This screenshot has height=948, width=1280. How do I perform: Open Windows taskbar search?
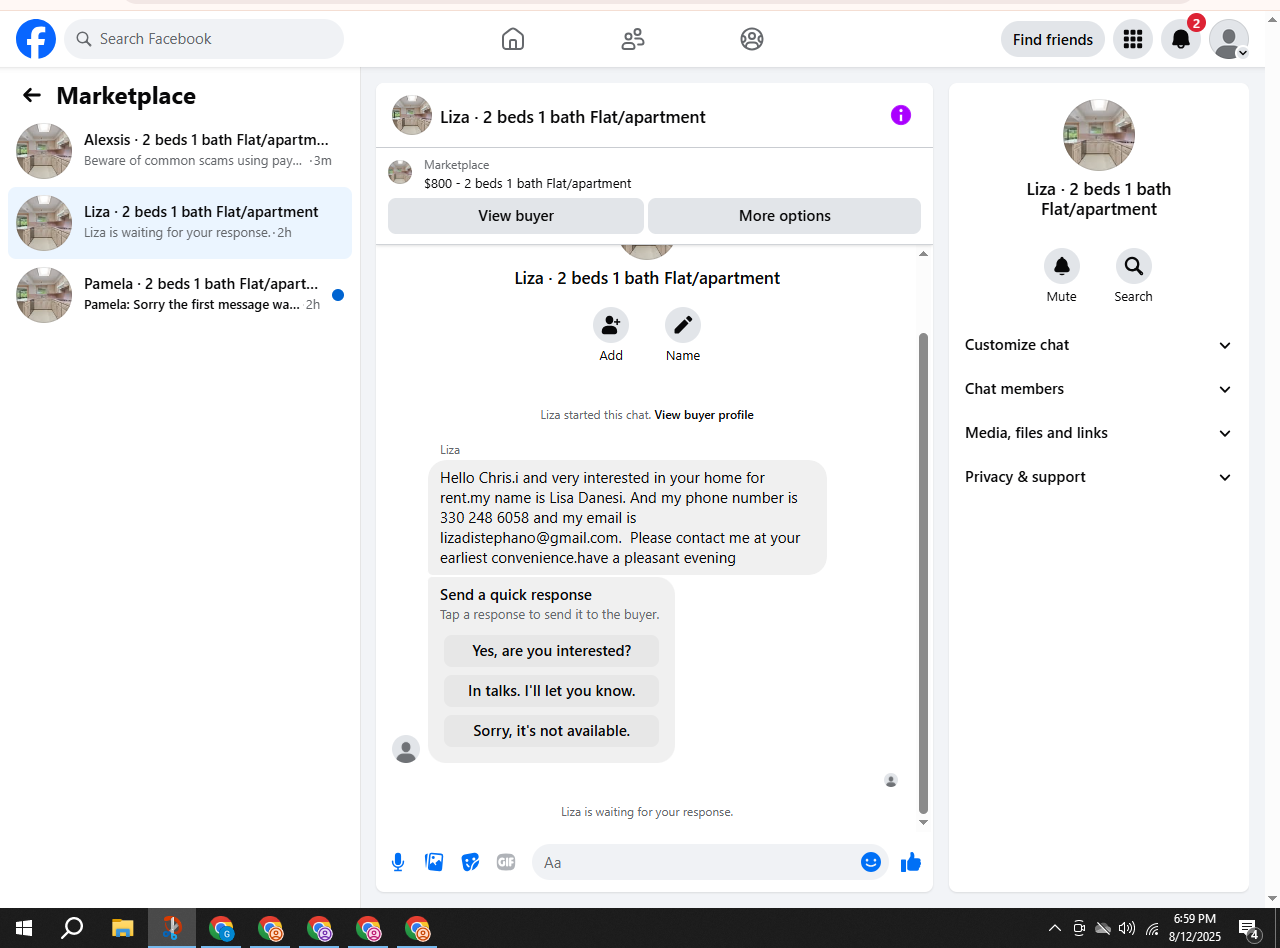(x=72, y=928)
